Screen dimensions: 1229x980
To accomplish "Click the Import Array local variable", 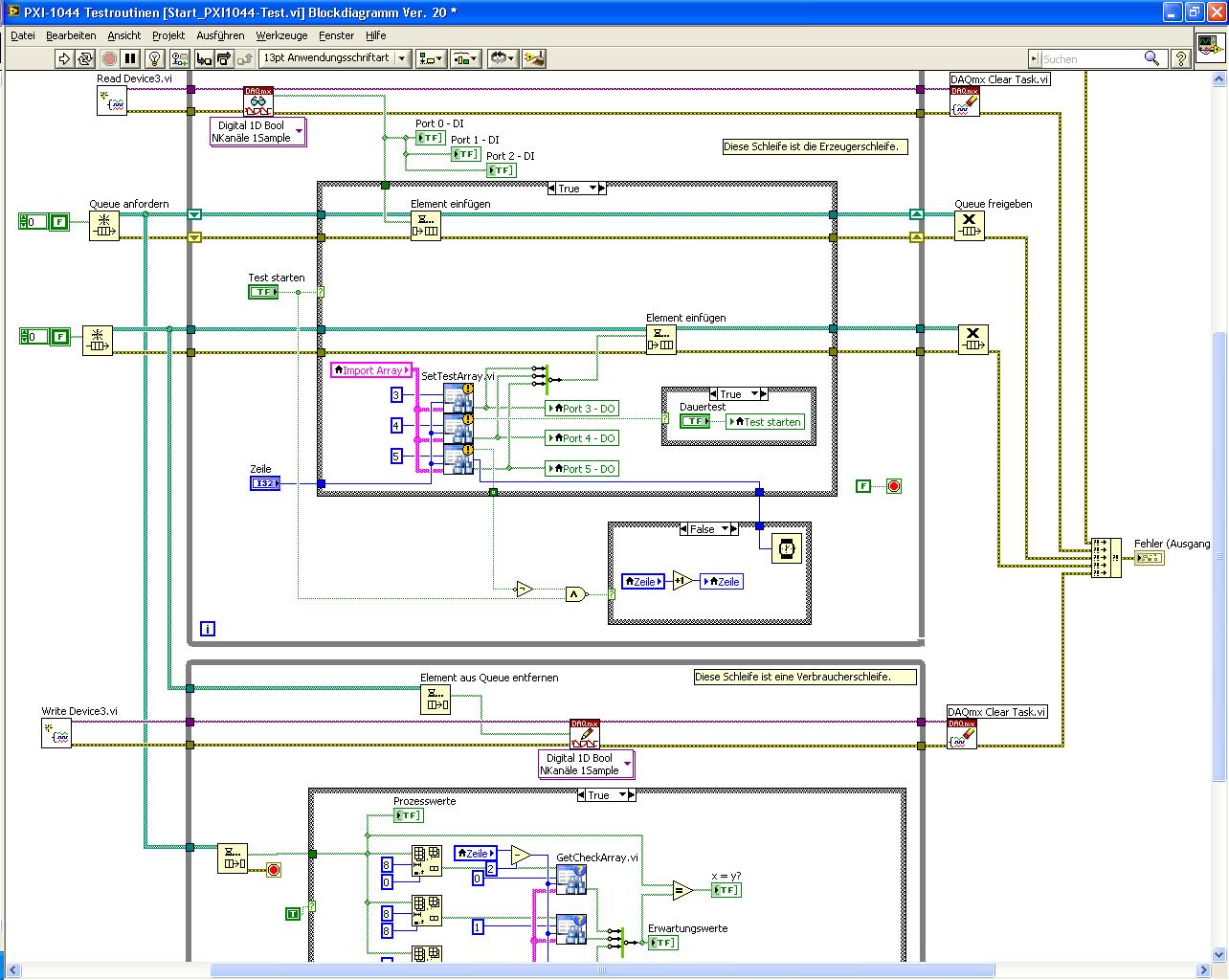I will tap(371, 370).
